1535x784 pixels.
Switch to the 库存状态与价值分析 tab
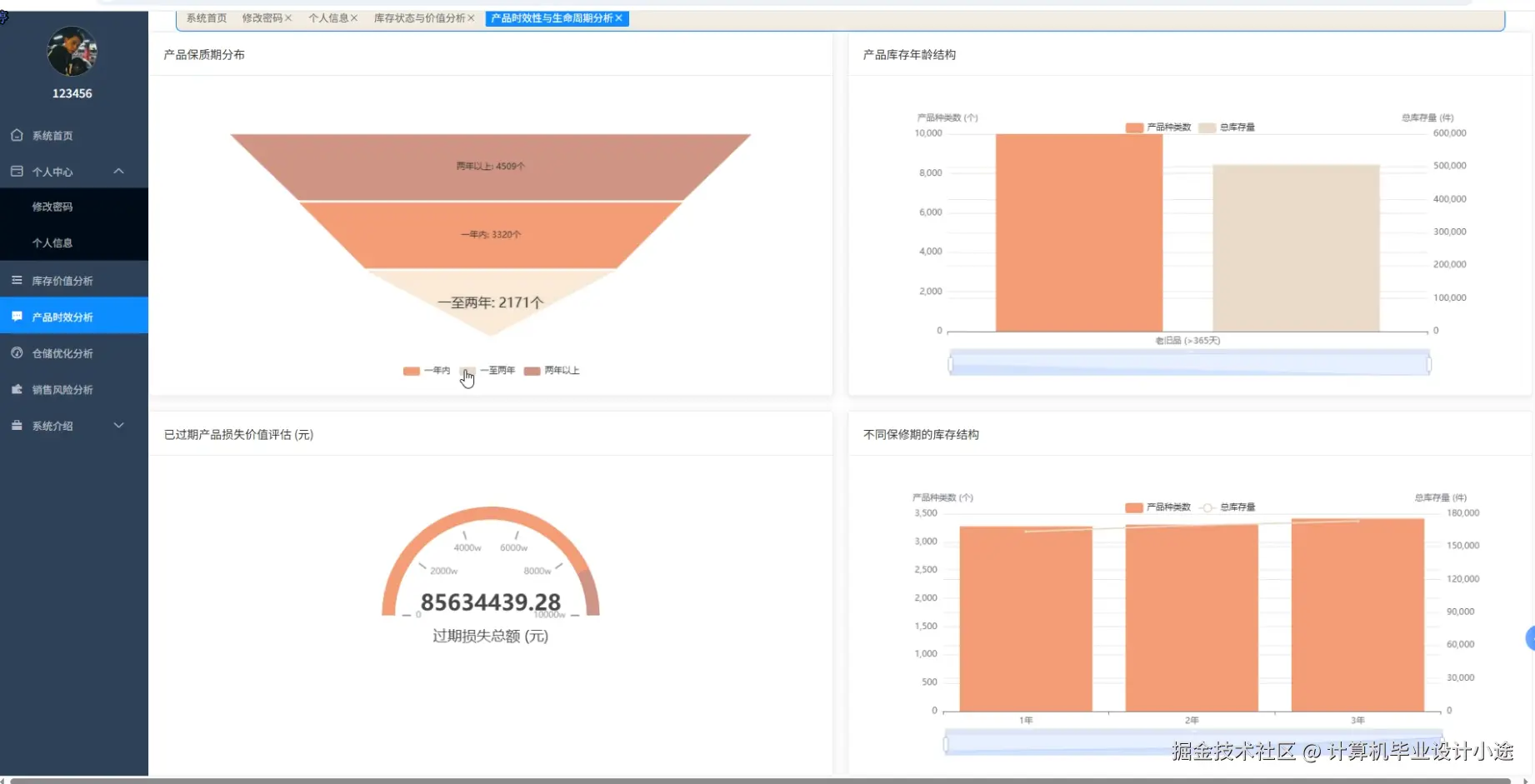click(x=419, y=18)
